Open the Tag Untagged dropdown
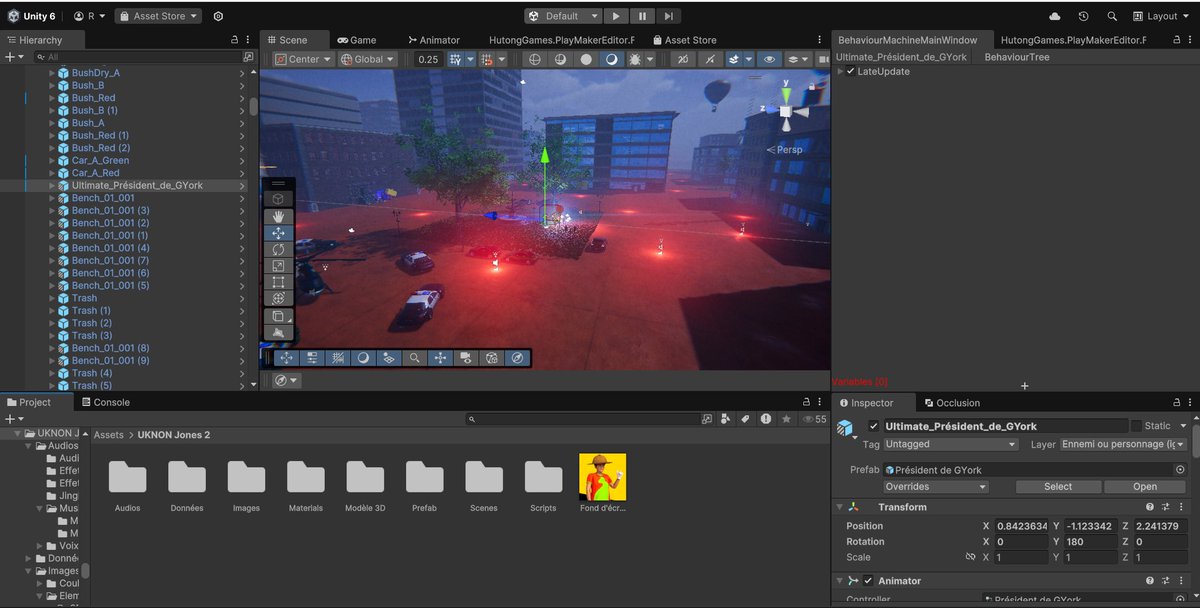 click(x=950, y=444)
